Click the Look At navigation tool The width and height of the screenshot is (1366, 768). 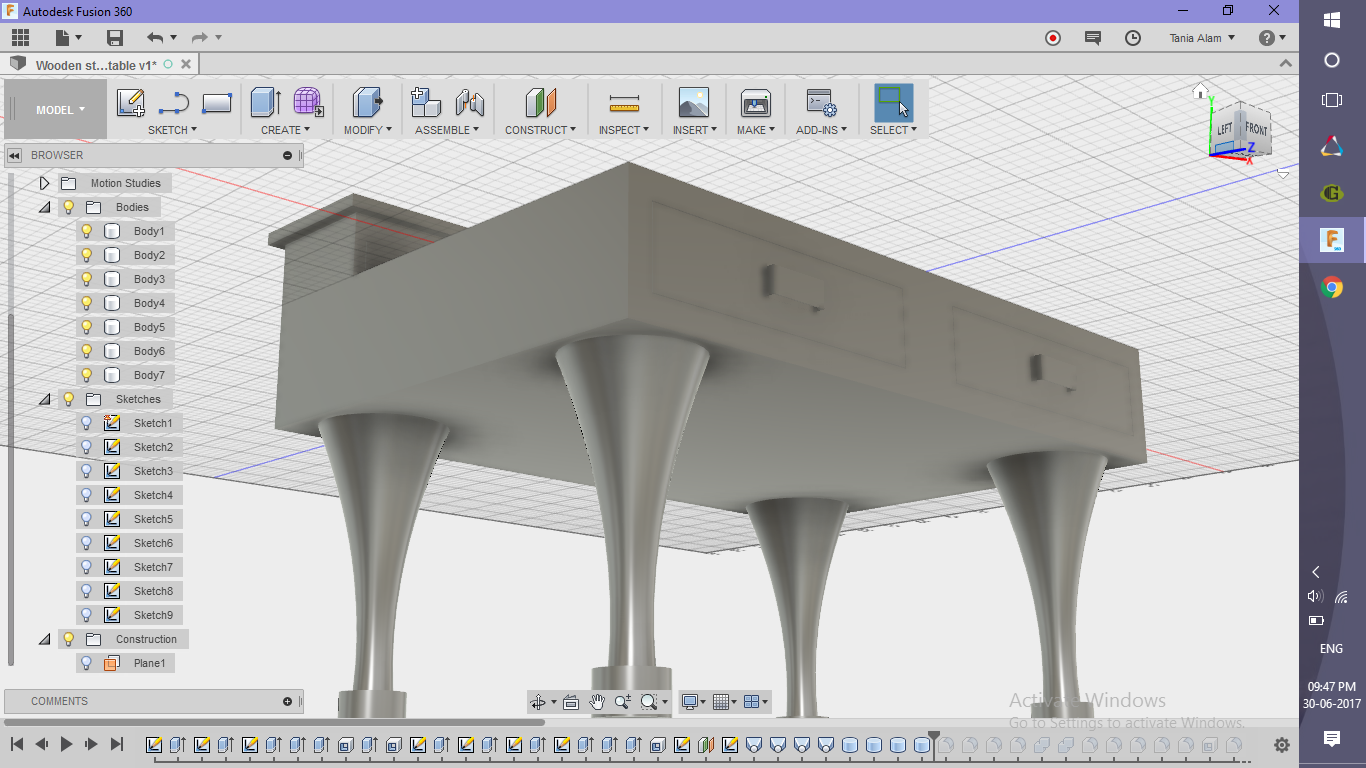(571, 702)
